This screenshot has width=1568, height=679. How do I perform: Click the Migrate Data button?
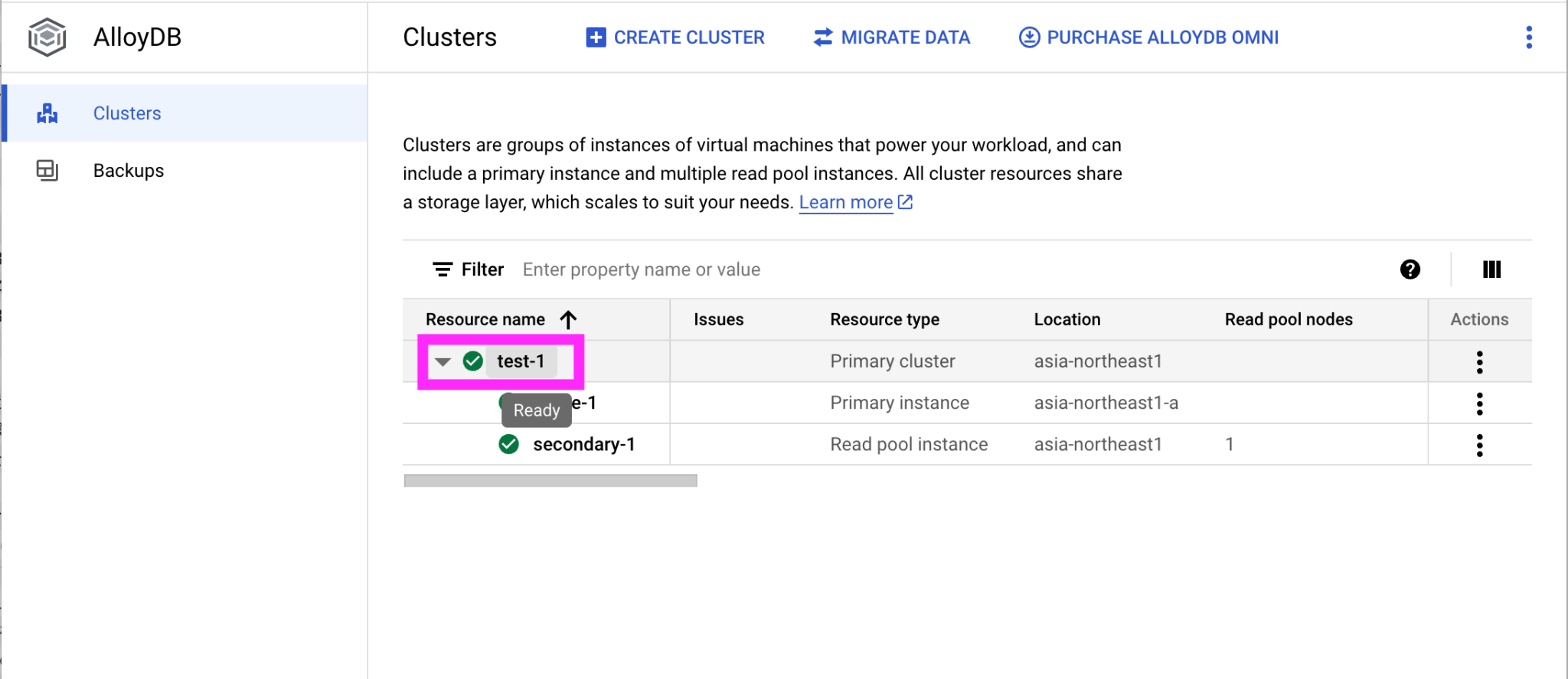pos(891,38)
